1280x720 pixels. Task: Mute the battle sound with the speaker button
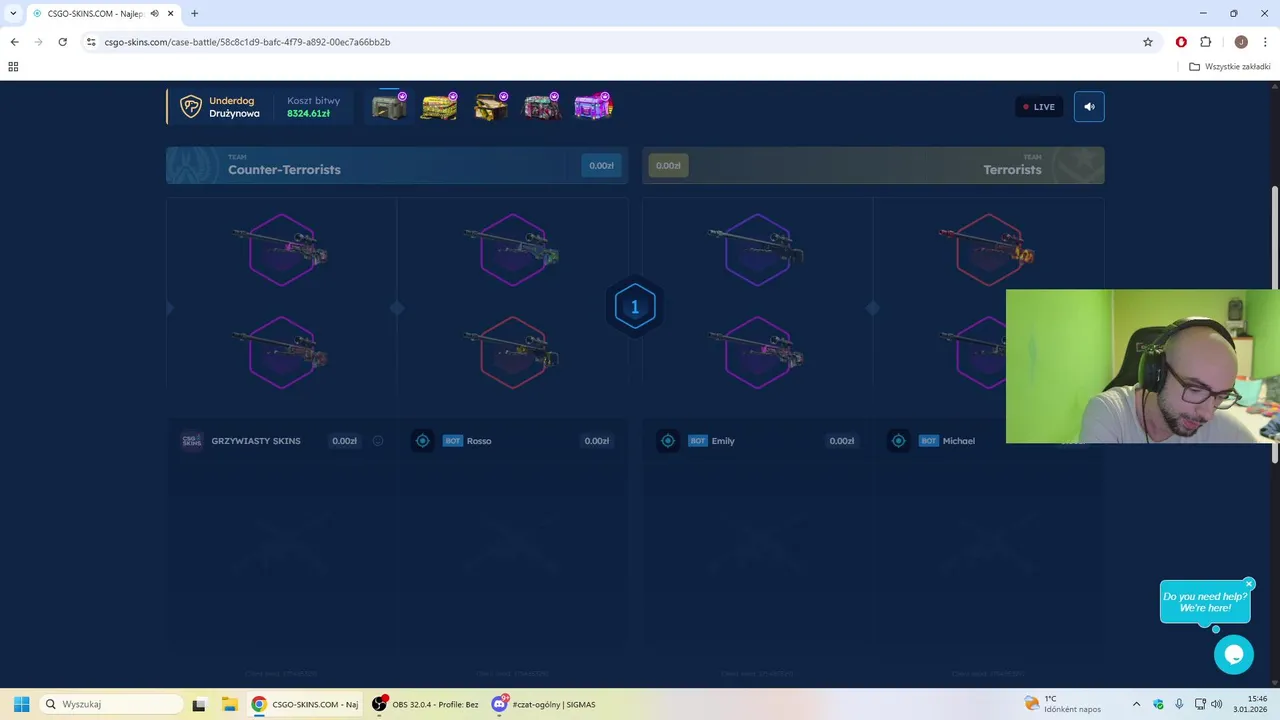tap(1089, 107)
